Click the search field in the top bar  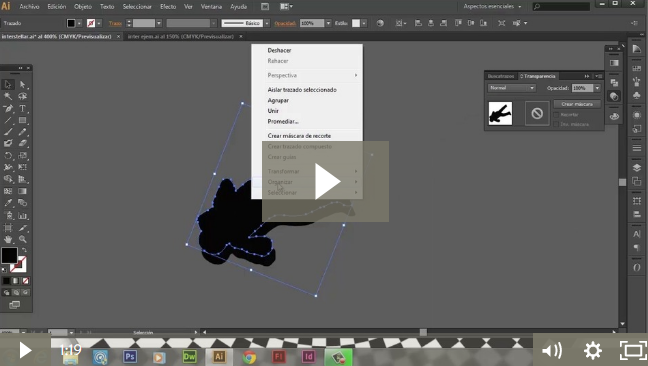point(561,7)
